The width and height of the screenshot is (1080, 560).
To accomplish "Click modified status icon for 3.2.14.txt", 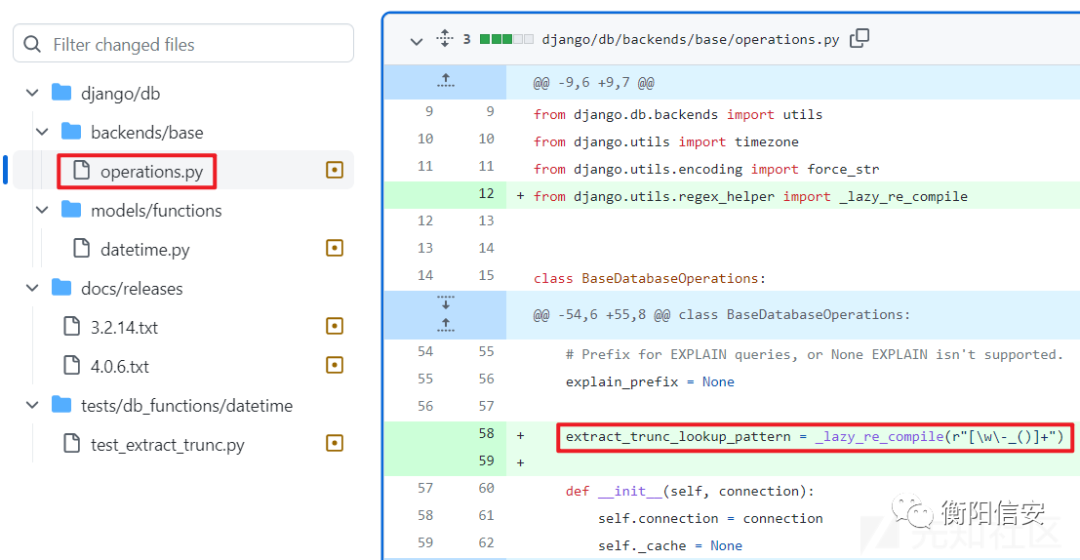I will [335, 326].
